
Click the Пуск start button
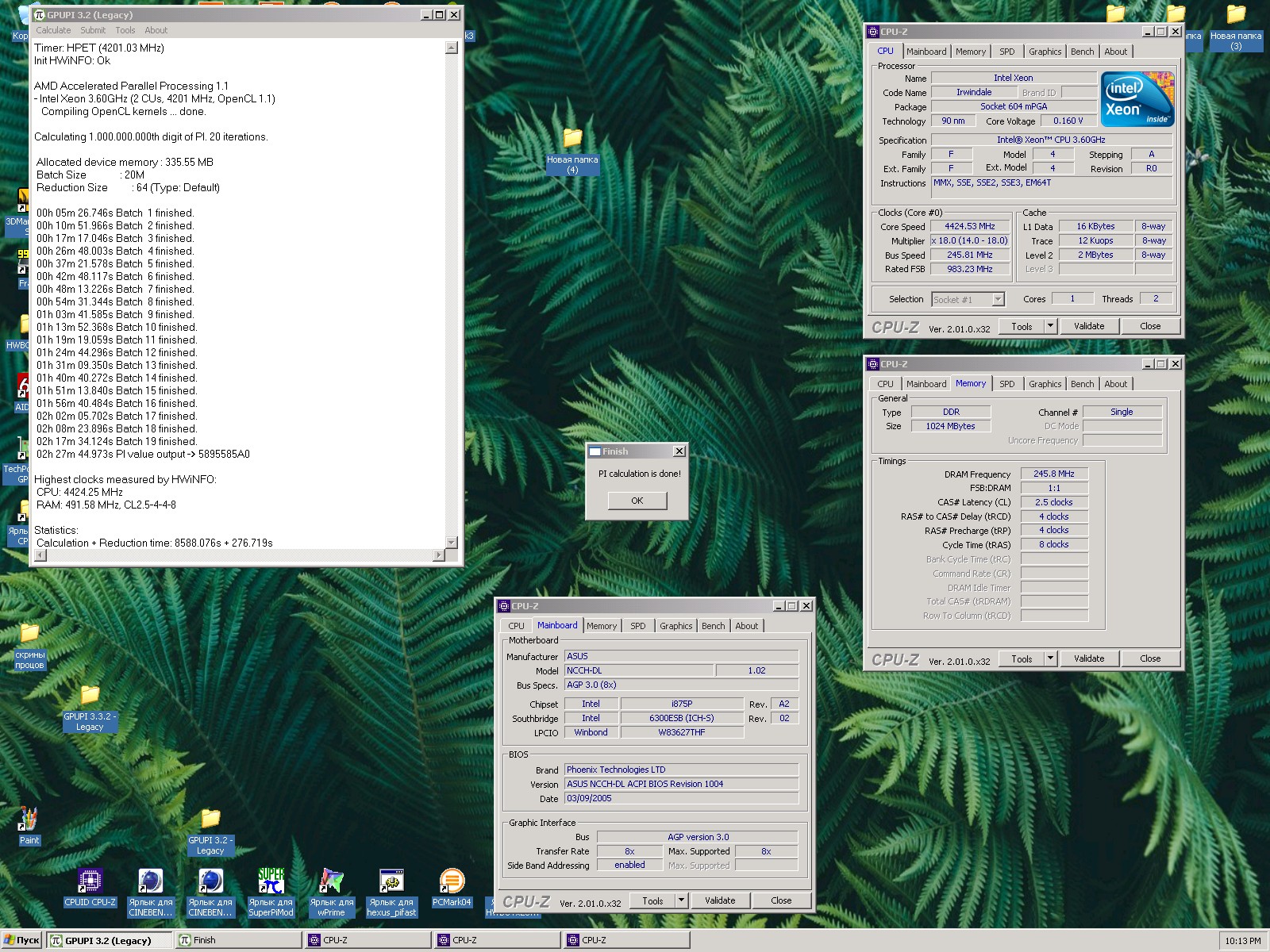(21, 940)
